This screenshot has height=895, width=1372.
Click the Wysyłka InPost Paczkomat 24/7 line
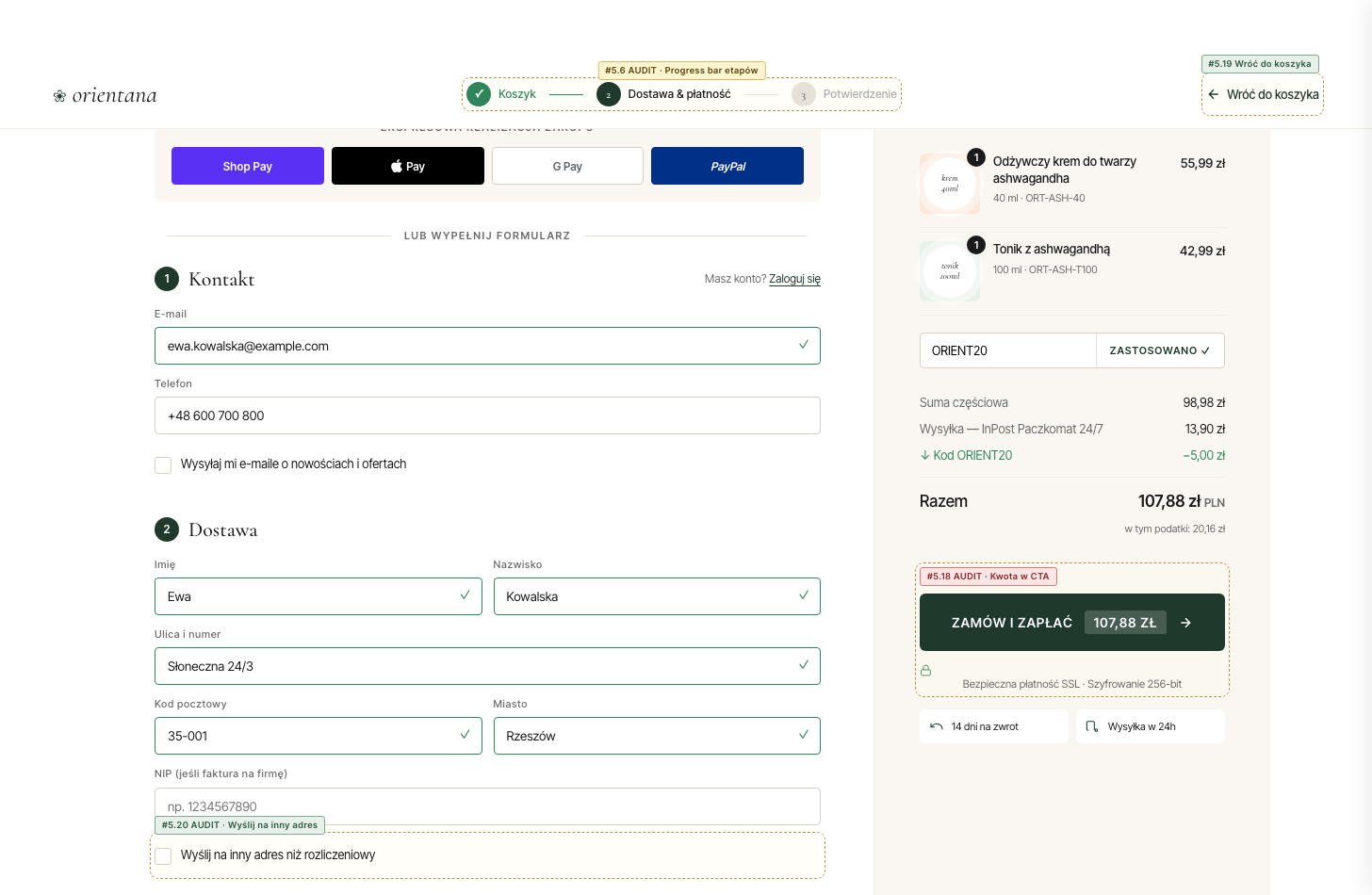(1072, 429)
